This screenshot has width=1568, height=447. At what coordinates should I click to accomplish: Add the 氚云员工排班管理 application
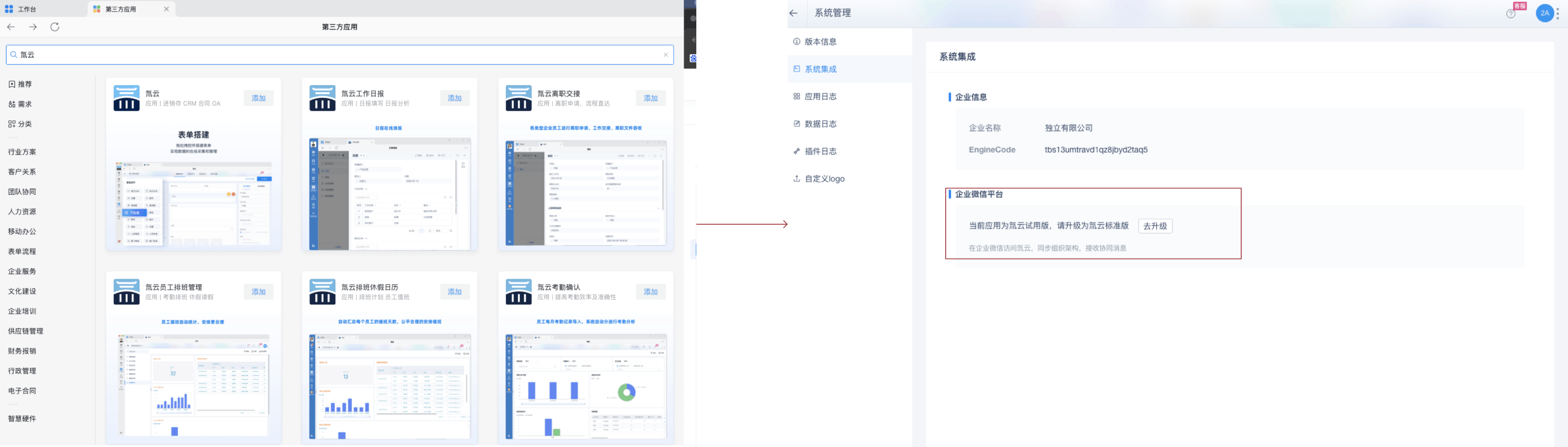point(259,291)
